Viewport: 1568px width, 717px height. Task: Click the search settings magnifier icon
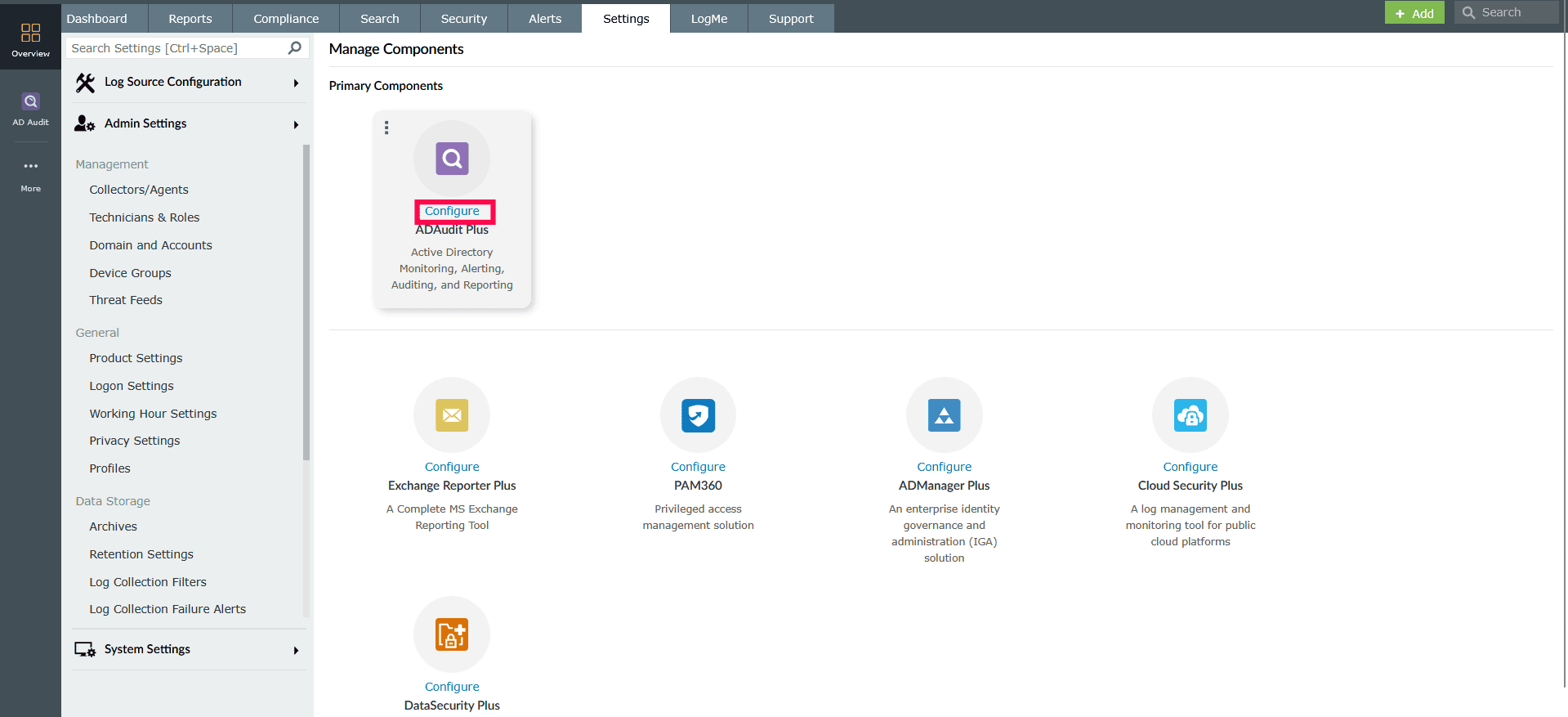click(295, 48)
